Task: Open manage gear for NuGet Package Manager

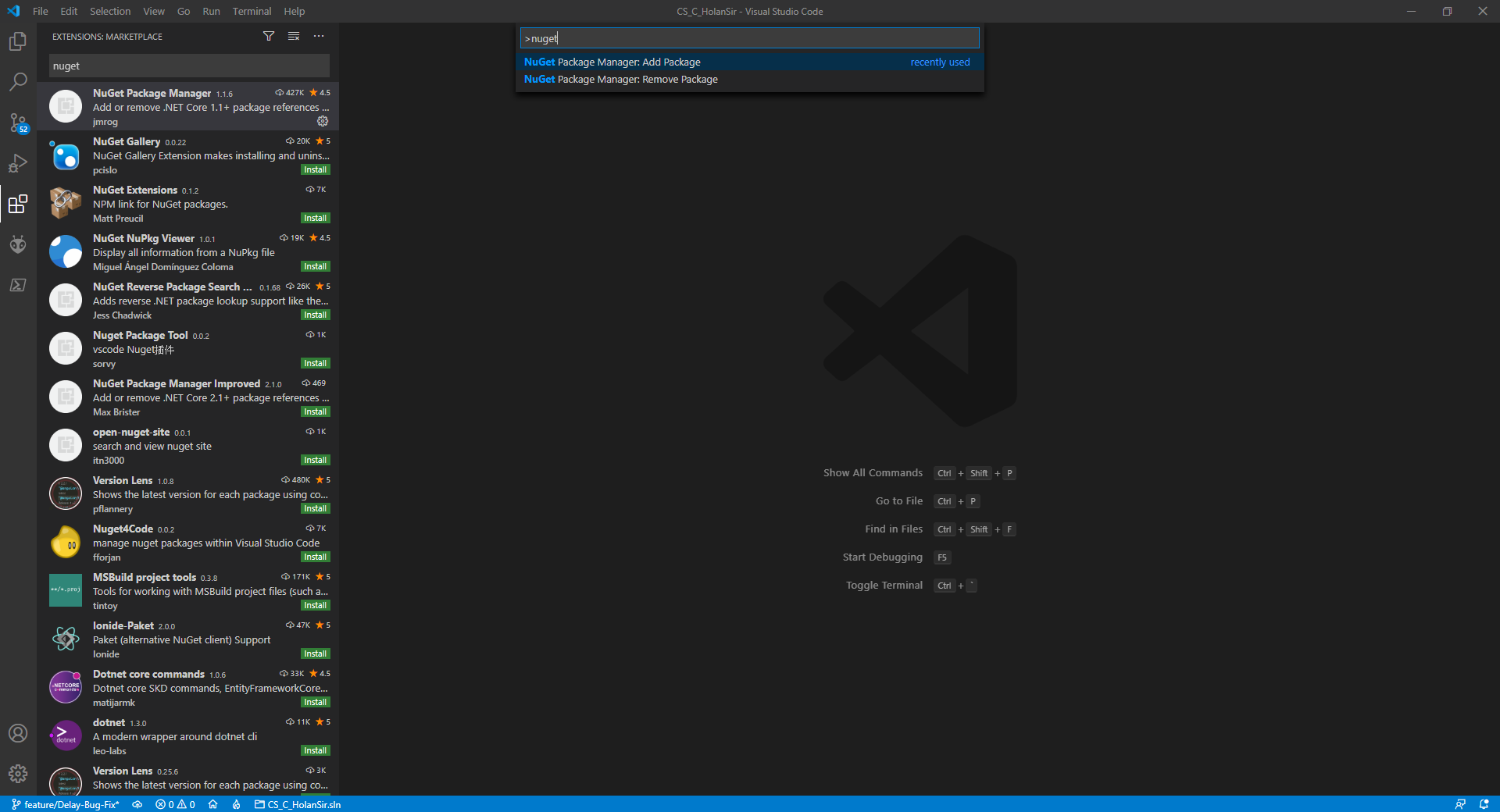Action: point(323,122)
